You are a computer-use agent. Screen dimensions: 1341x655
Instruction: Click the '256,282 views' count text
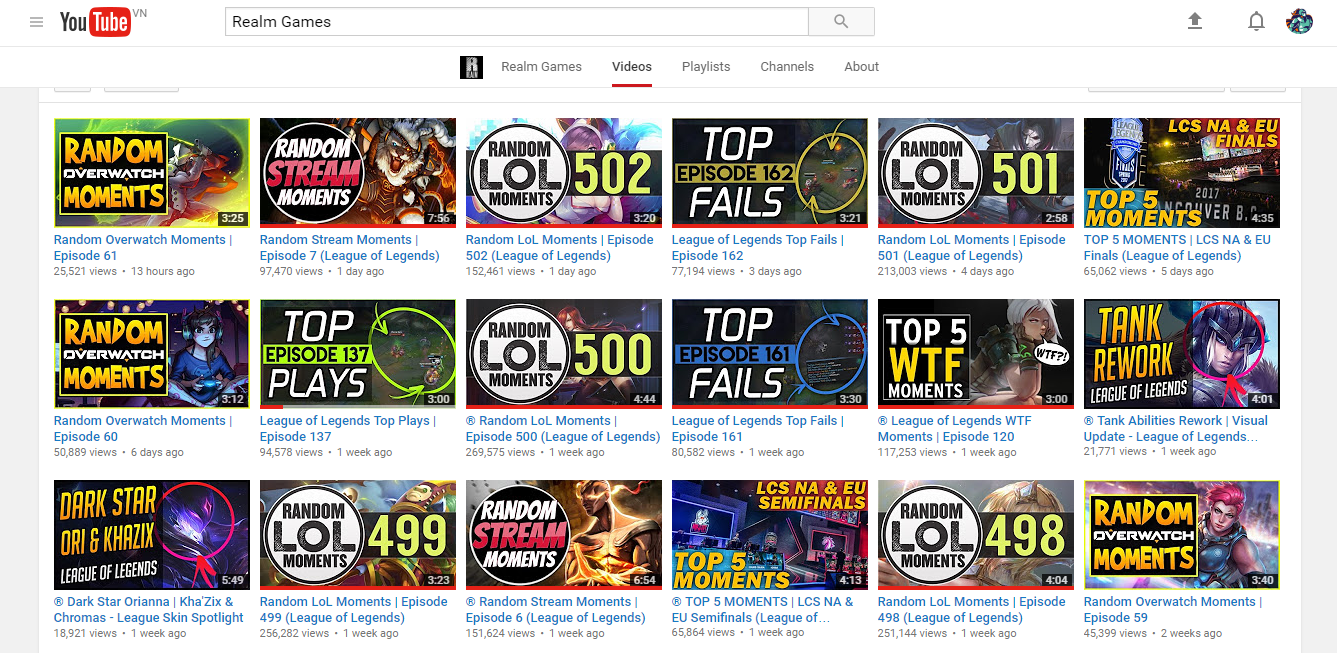295,633
